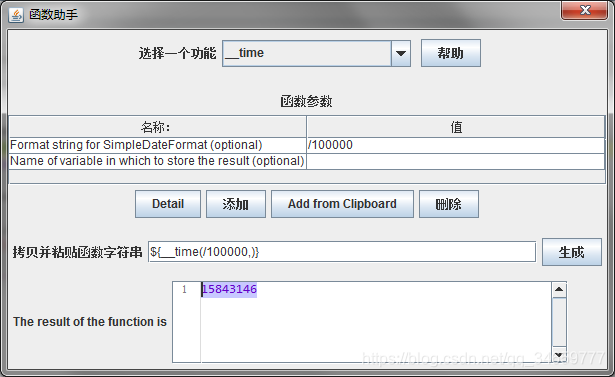Click the result area scroll up arrow
Viewport: 615px width, 377px height.
click(559, 290)
